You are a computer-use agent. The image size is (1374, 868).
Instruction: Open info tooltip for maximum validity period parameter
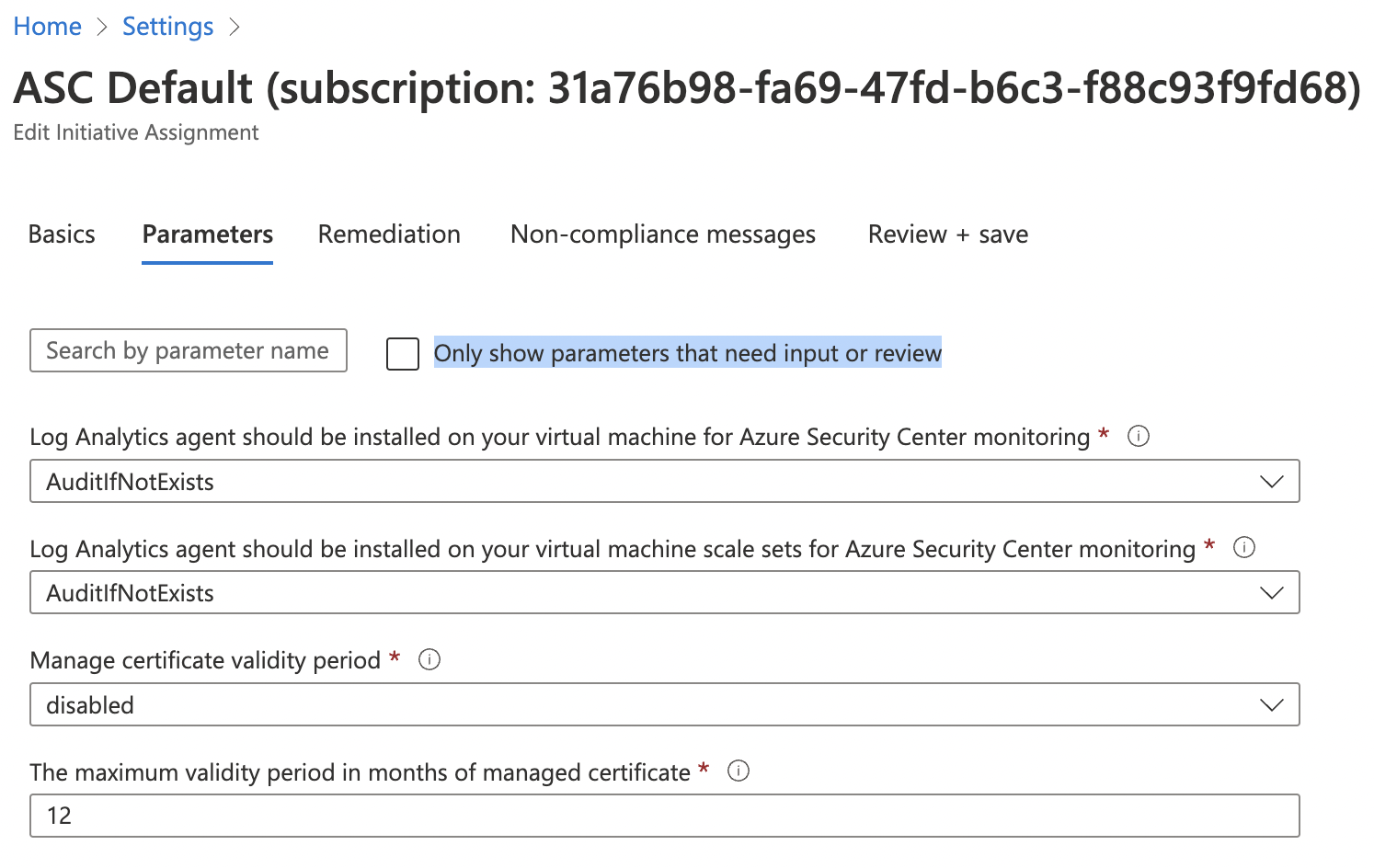coord(739,771)
